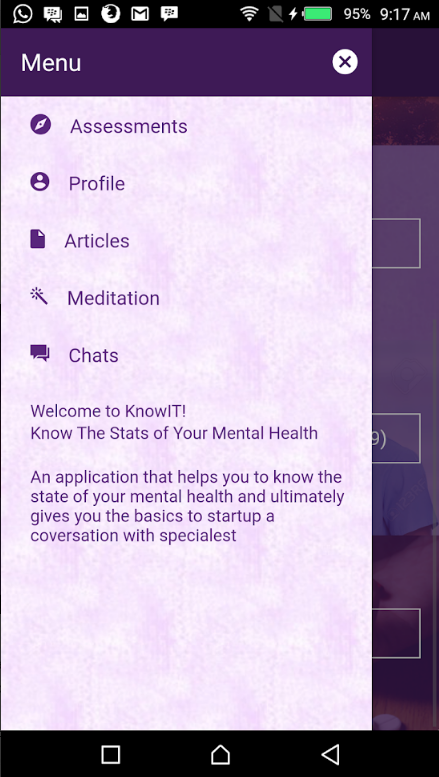The width and height of the screenshot is (439, 777).
Task: Tap the Profile person icon
Action: pos(40,182)
